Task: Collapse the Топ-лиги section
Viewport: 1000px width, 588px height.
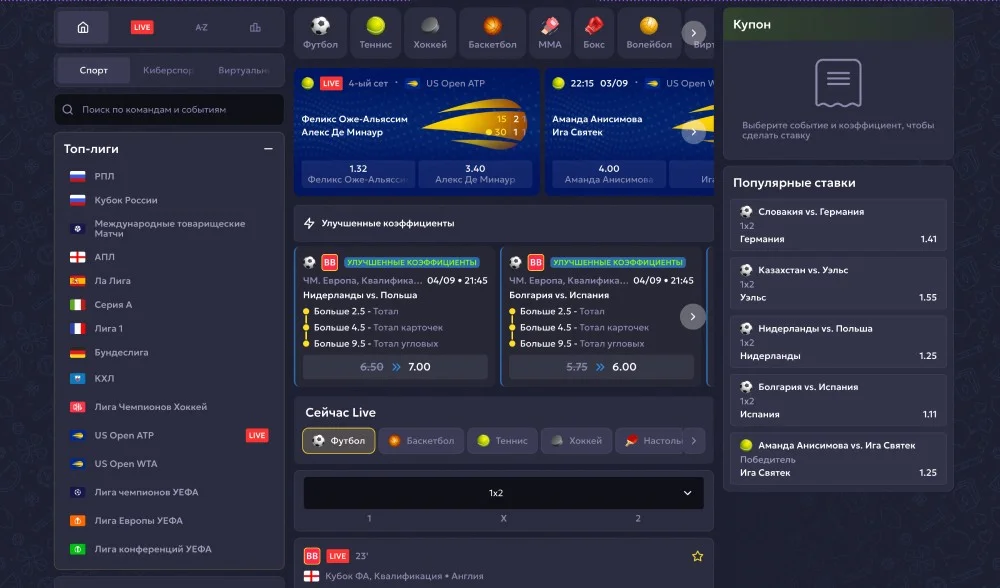Action: (x=268, y=149)
